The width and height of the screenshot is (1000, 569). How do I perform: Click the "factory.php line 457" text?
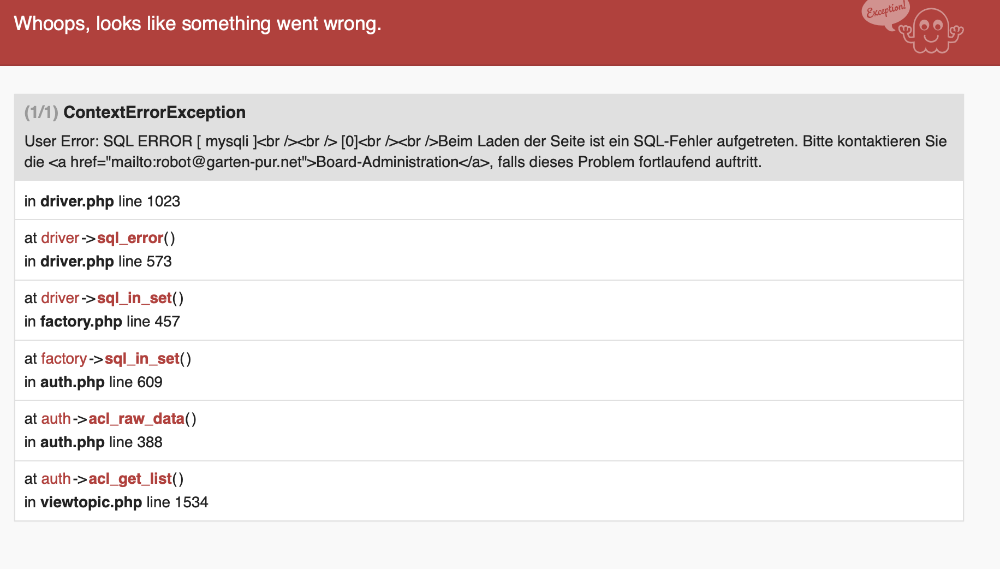coord(102,321)
